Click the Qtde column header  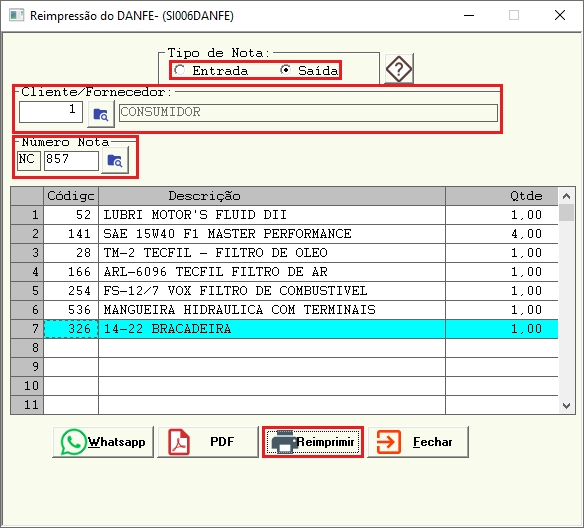pos(502,196)
